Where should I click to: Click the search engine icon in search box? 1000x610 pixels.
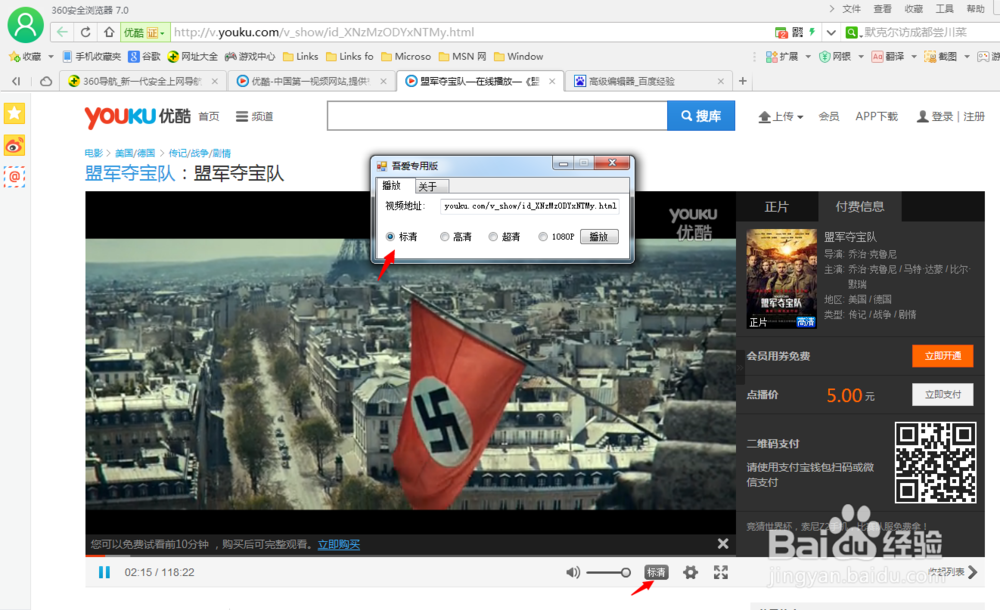[x=851, y=32]
